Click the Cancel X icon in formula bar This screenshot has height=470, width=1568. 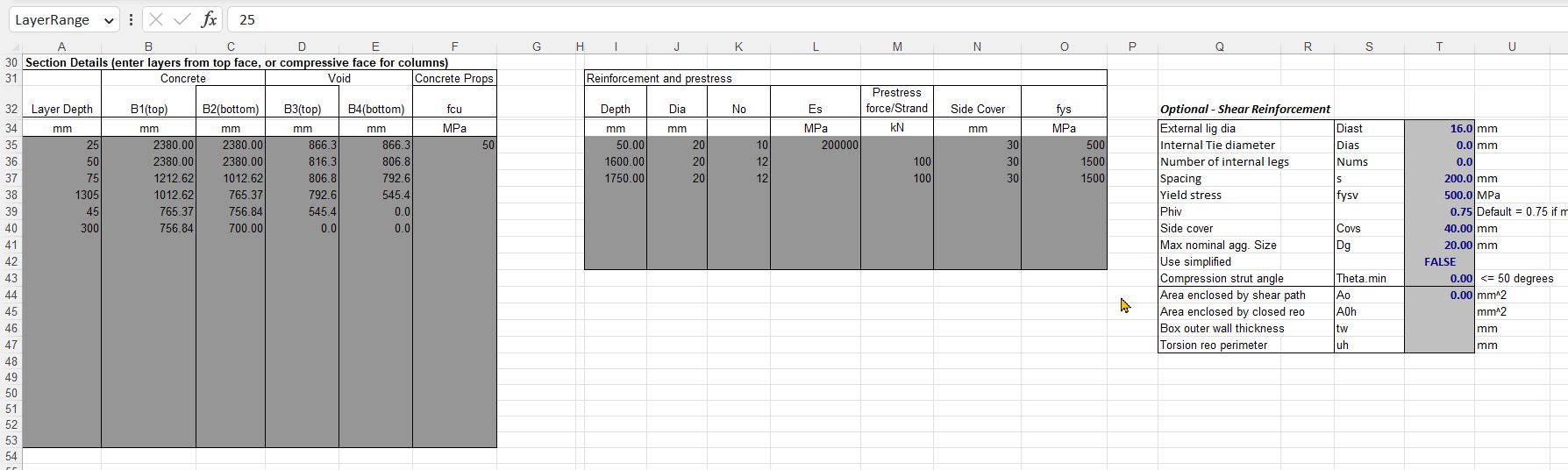[x=156, y=19]
